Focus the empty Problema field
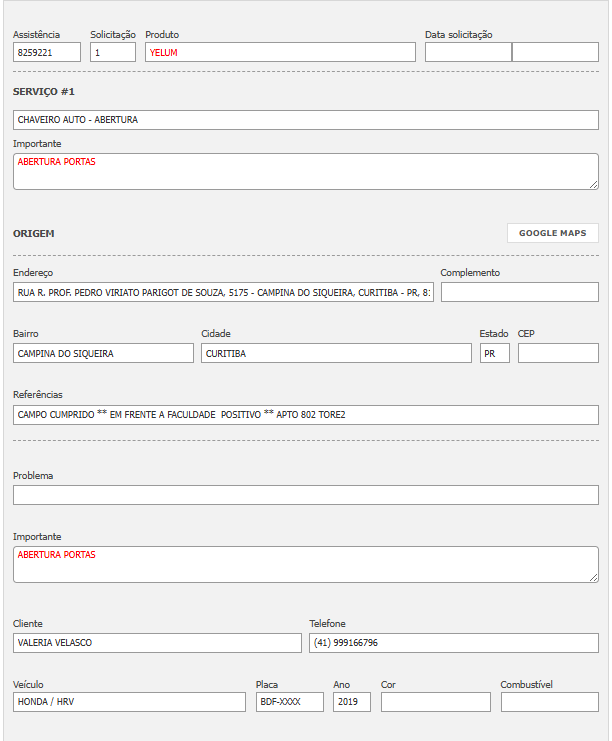The height and width of the screenshot is (741, 612). 306,495
